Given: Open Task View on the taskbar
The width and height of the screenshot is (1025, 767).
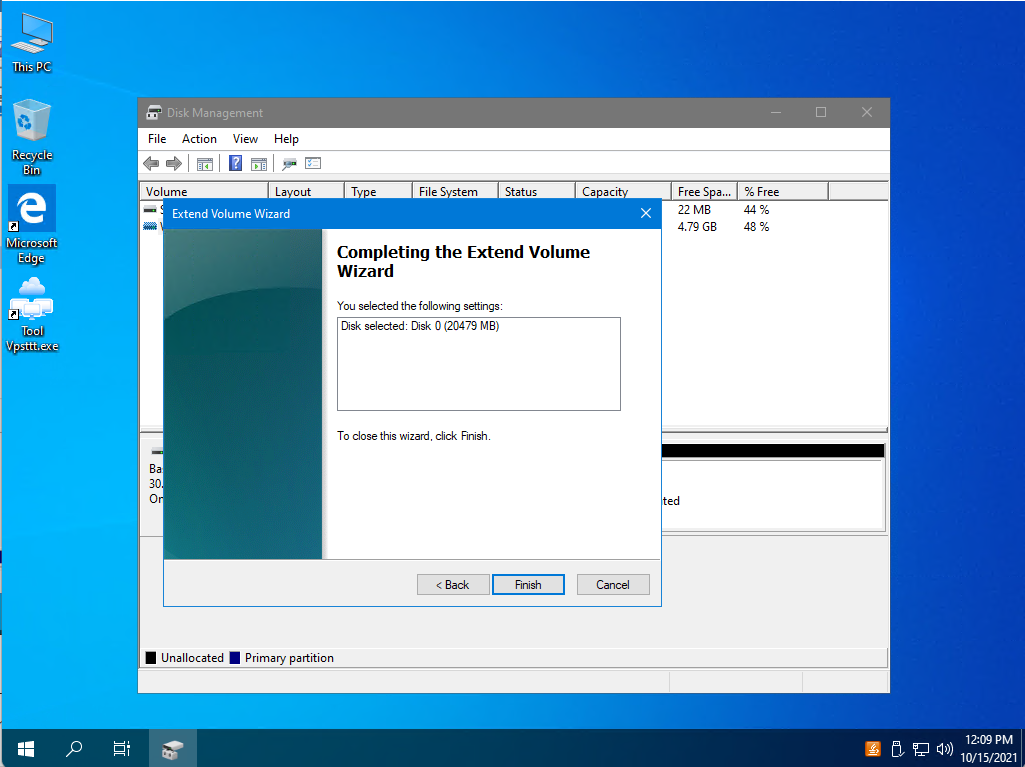Looking at the screenshot, I should coord(122,748).
